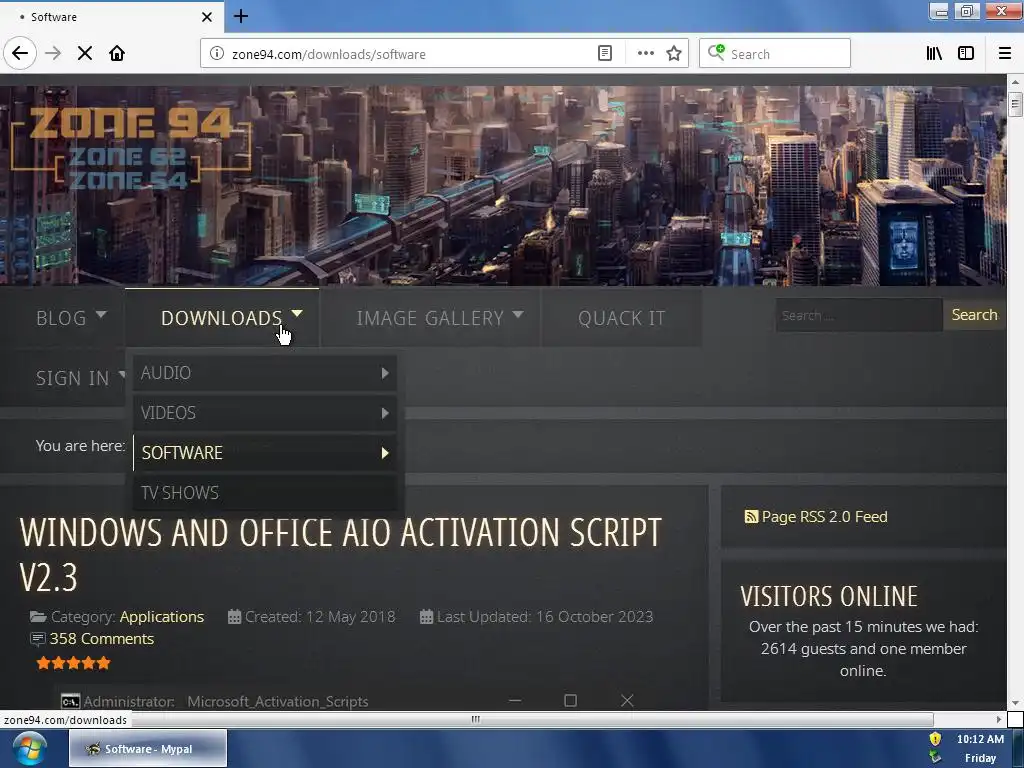Click the horizontal page scrollbar thumb
This screenshot has height=768, width=1024.
475,719
